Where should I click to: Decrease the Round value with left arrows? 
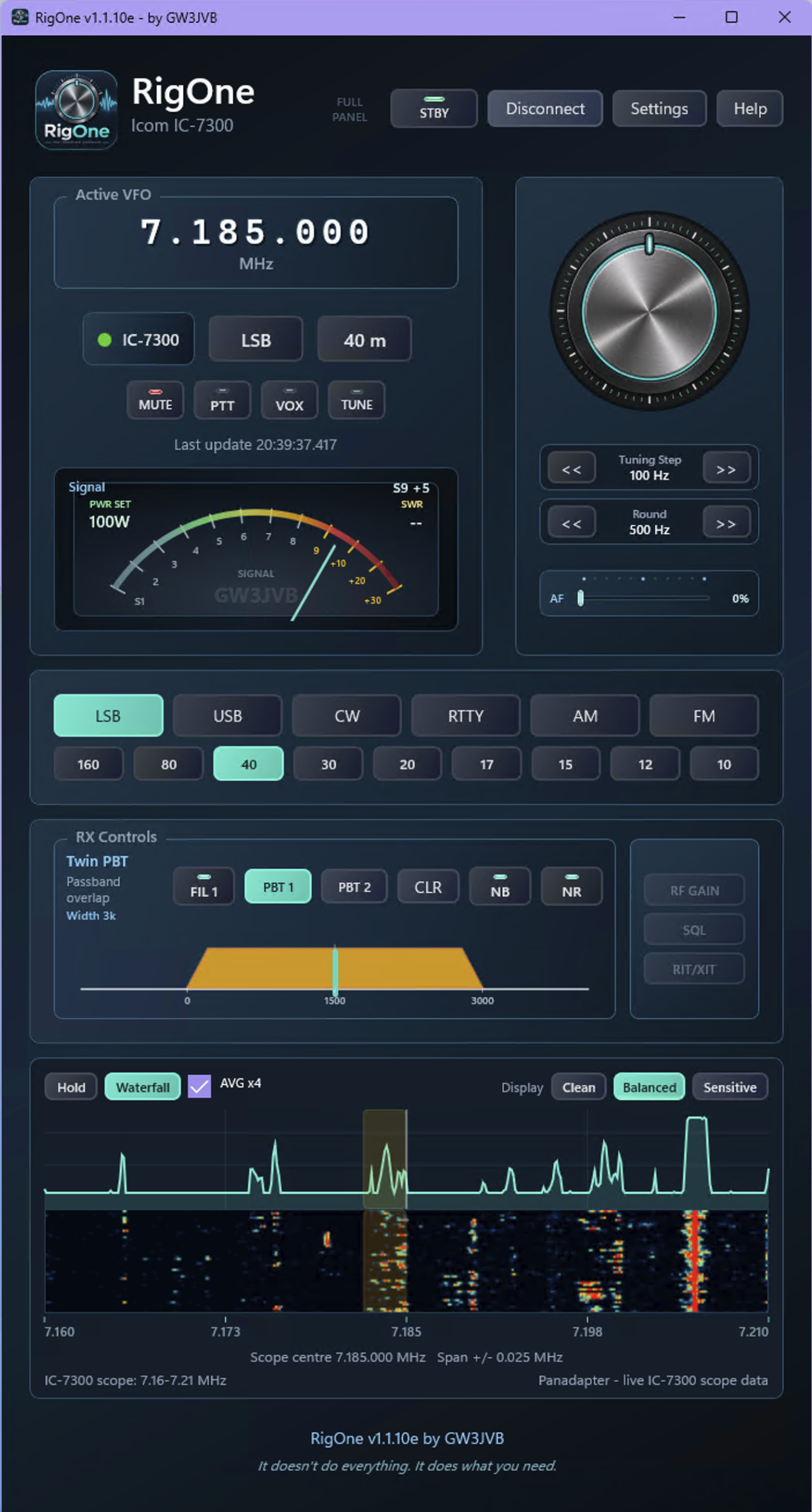coord(571,523)
